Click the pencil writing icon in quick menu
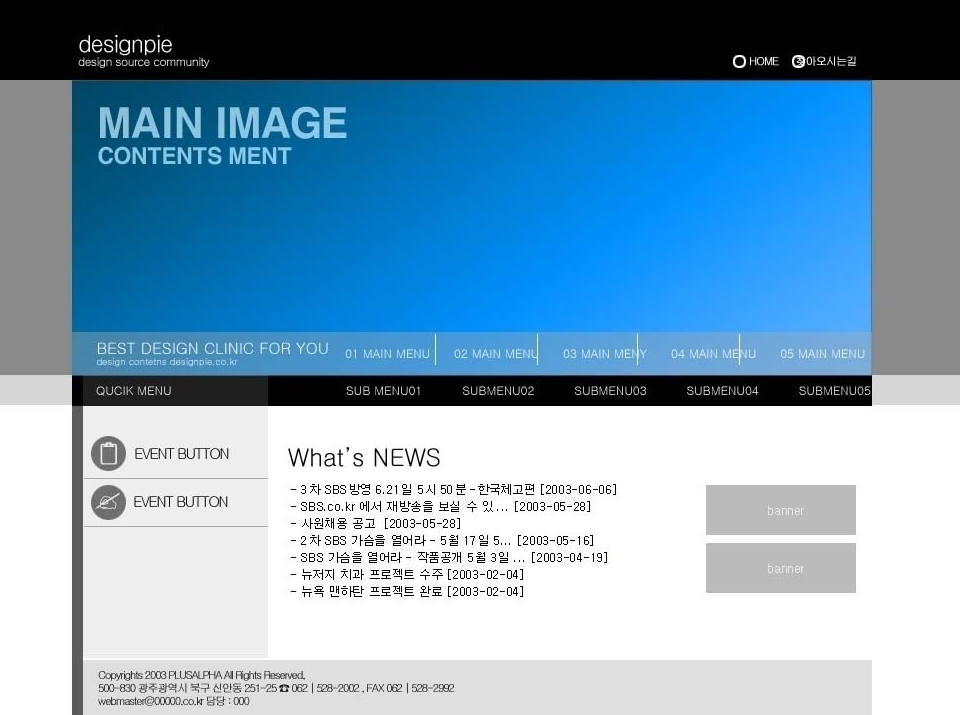The image size is (960, 715). pyautogui.click(x=108, y=502)
